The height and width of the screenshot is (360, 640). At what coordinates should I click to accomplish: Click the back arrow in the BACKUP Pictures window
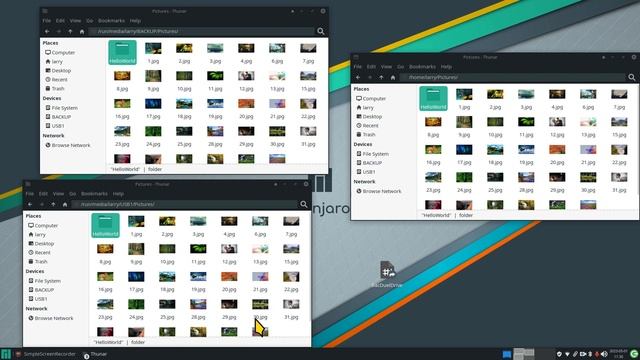[x=47, y=31]
